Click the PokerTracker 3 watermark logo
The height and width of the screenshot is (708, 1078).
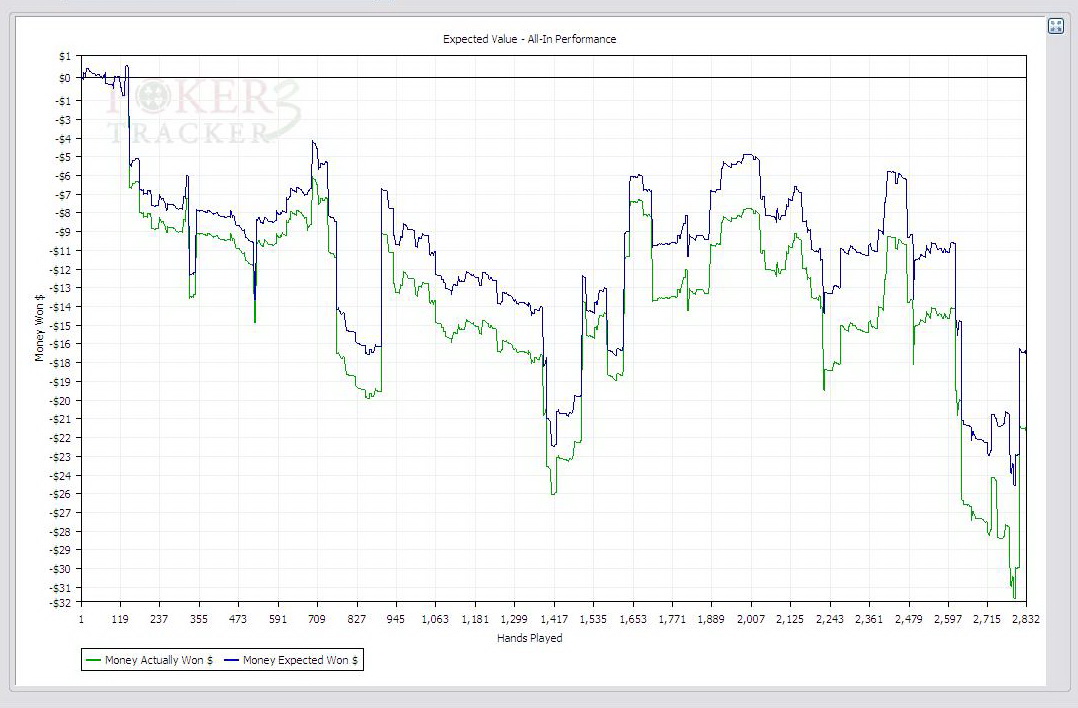[188, 112]
